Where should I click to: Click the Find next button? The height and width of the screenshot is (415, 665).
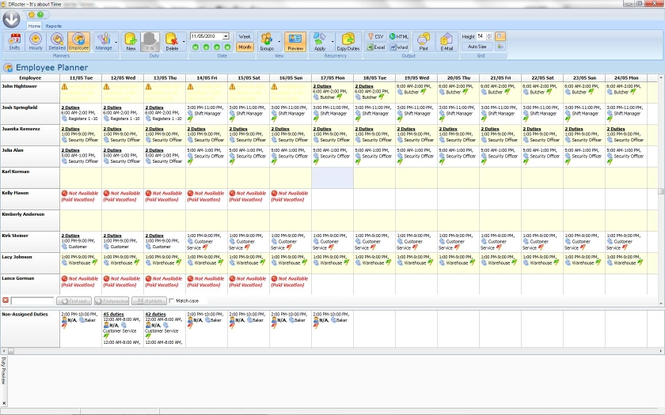click(x=74, y=301)
